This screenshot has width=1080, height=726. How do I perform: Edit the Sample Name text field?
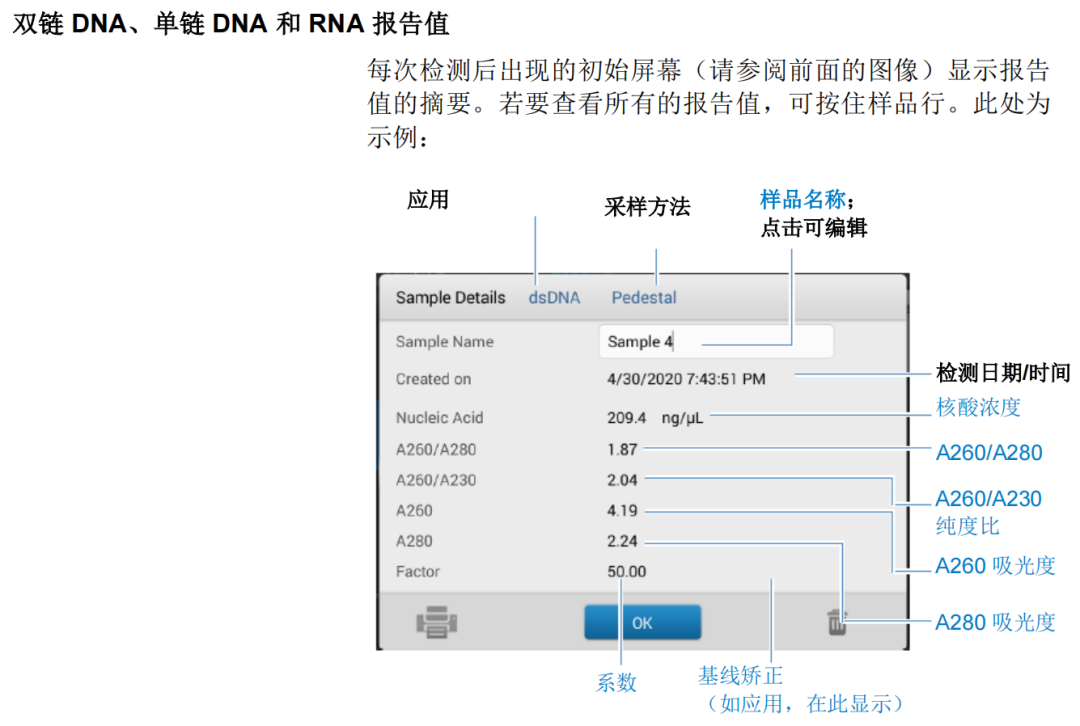[715, 341]
